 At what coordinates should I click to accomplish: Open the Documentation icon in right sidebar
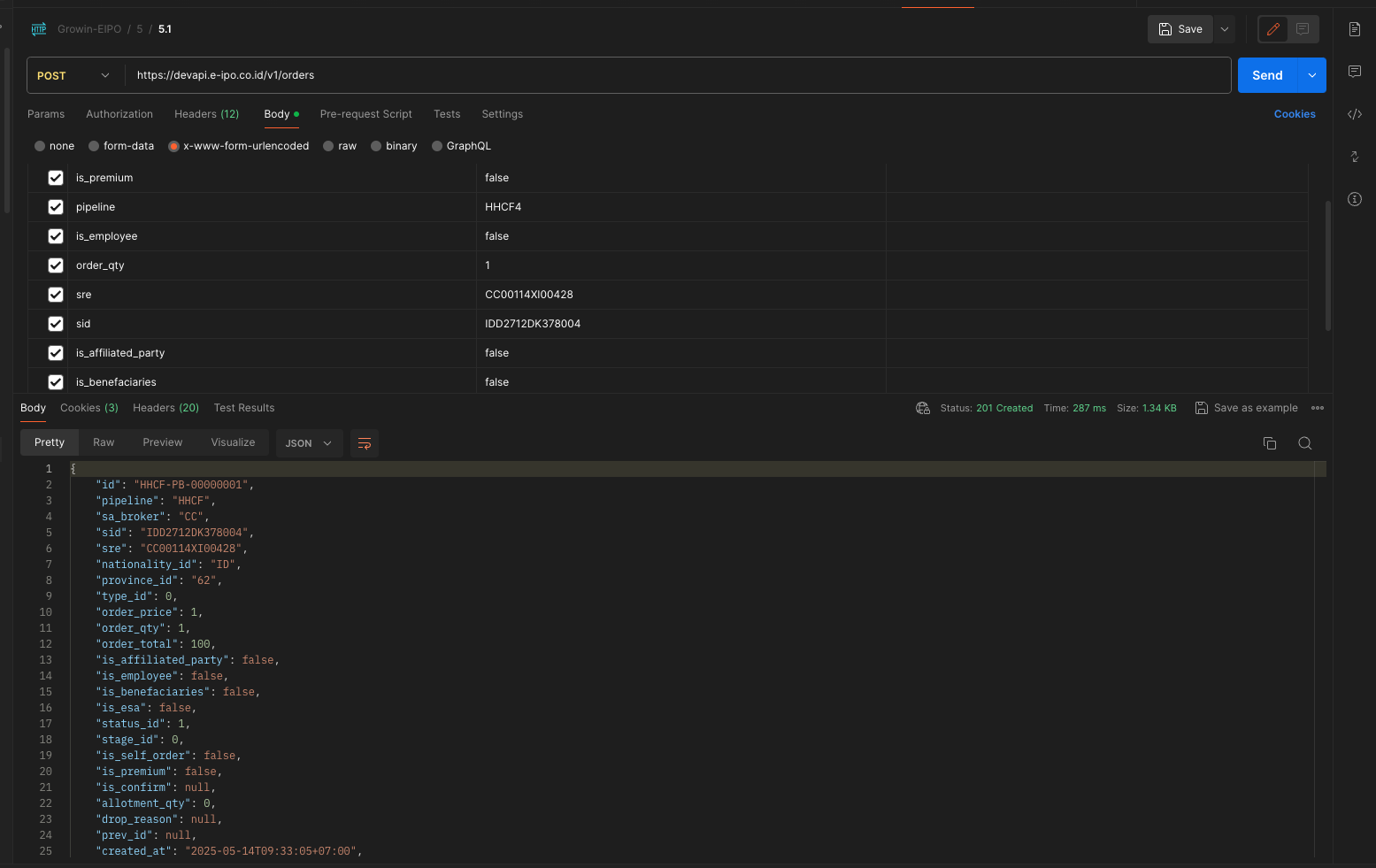(1355, 29)
